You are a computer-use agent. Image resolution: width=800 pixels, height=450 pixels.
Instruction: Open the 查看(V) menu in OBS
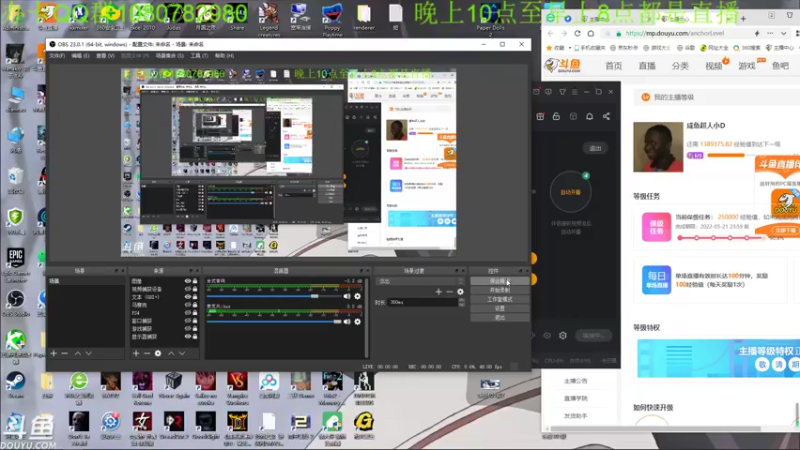click(105, 56)
